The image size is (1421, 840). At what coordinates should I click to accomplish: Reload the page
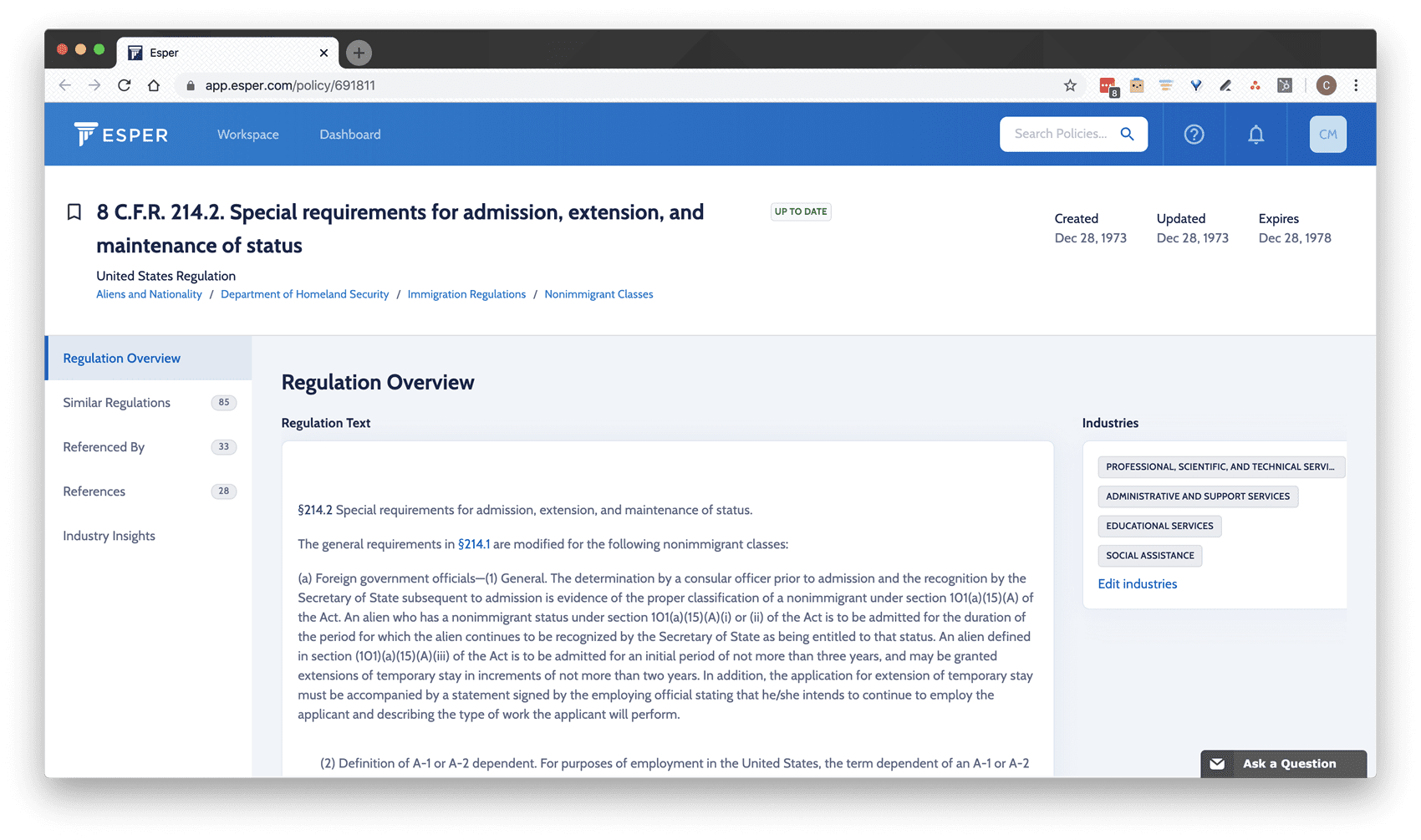click(124, 85)
